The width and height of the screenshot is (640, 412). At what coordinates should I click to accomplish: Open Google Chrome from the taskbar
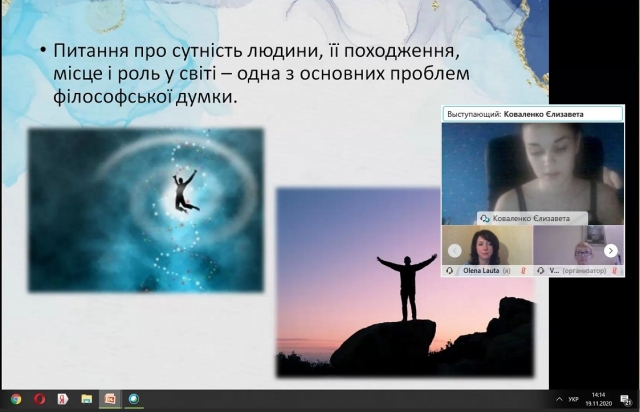(x=15, y=399)
